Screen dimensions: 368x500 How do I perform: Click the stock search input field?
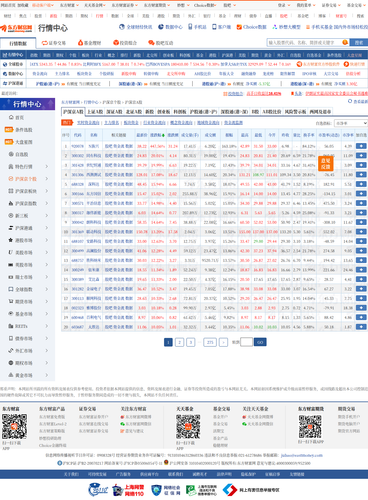click(304, 42)
